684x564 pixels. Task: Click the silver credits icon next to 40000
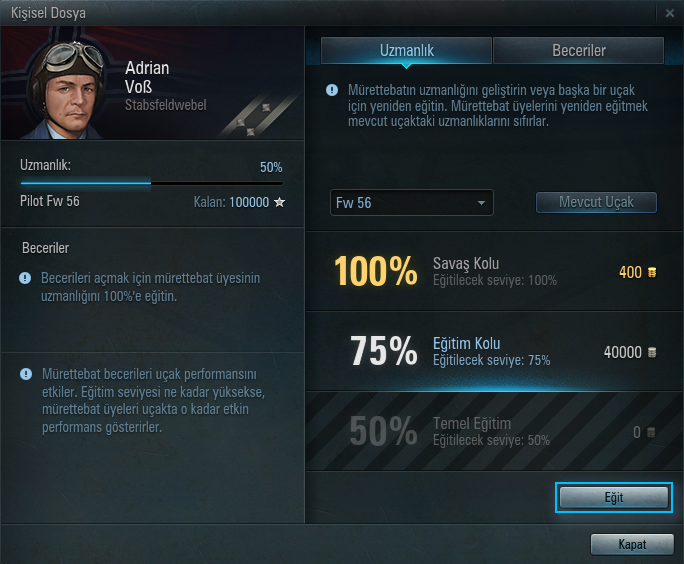click(x=652, y=352)
